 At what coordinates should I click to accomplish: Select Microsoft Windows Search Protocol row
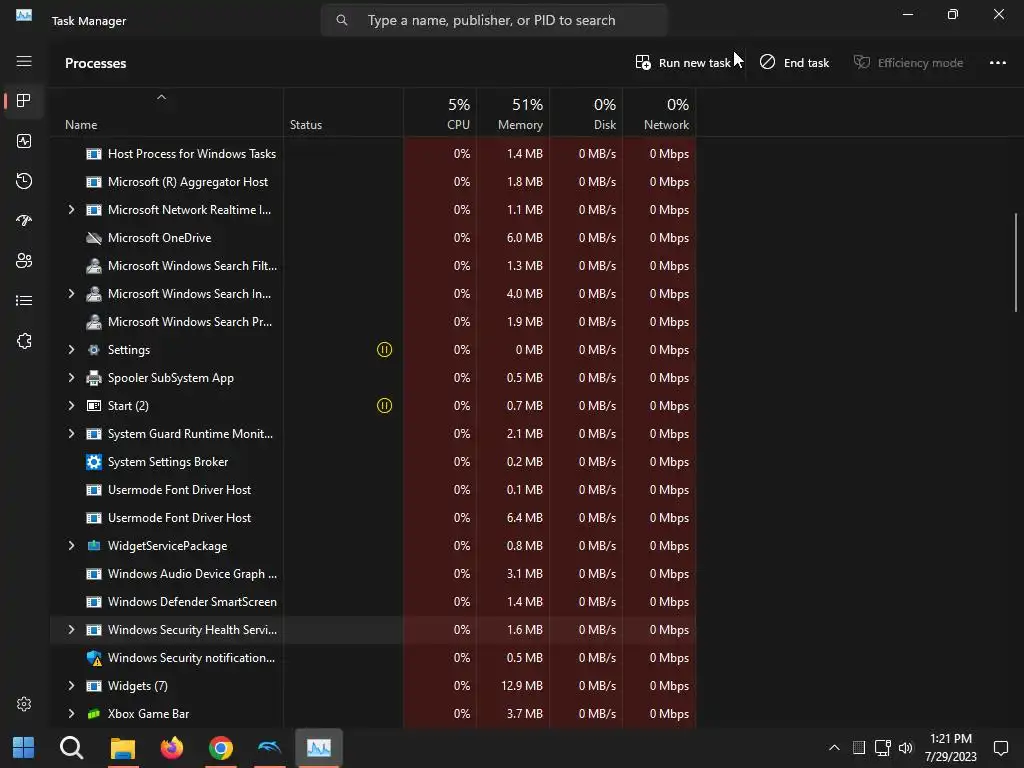coord(373,321)
